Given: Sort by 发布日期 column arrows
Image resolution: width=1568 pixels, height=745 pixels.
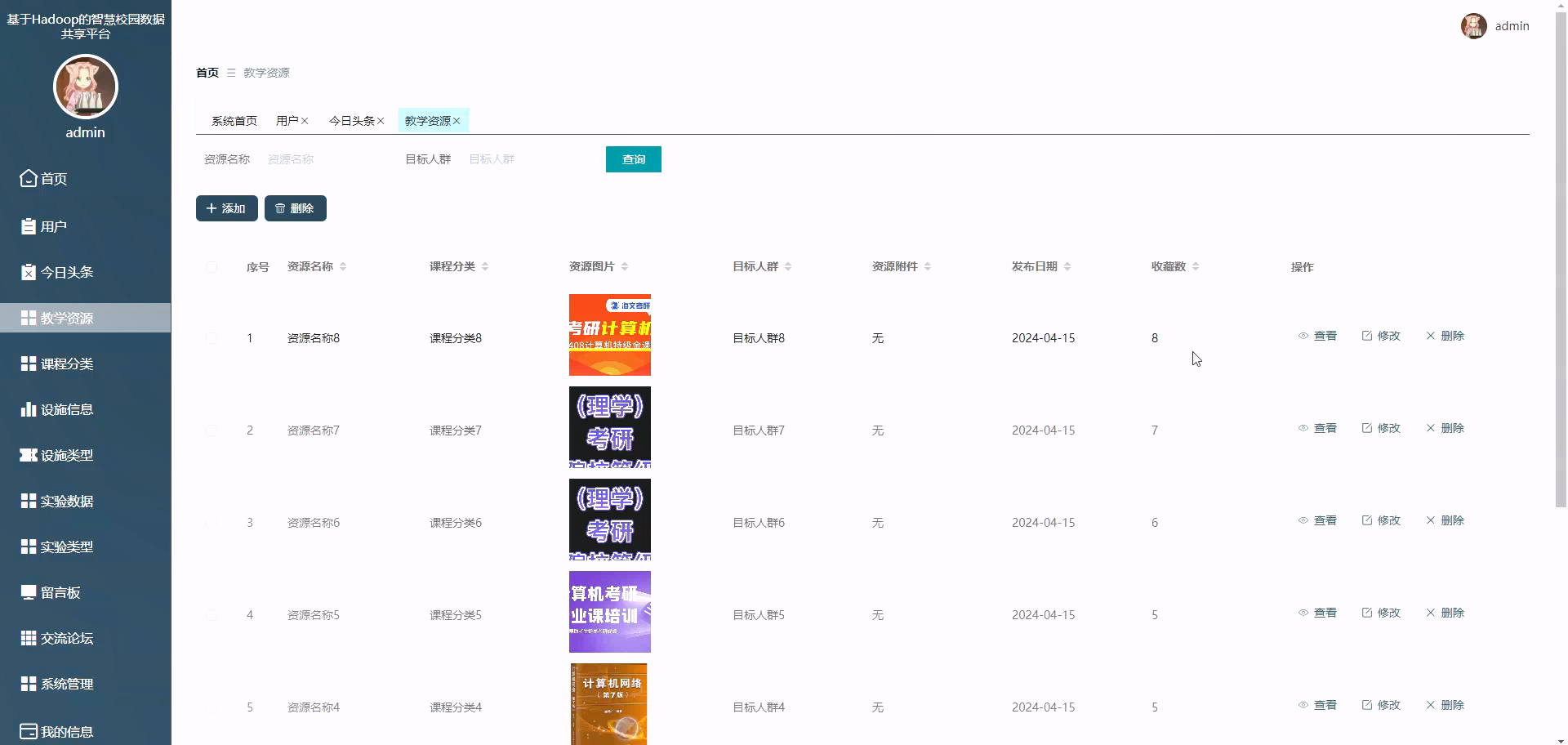Looking at the screenshot, I should pos(1067,267).
